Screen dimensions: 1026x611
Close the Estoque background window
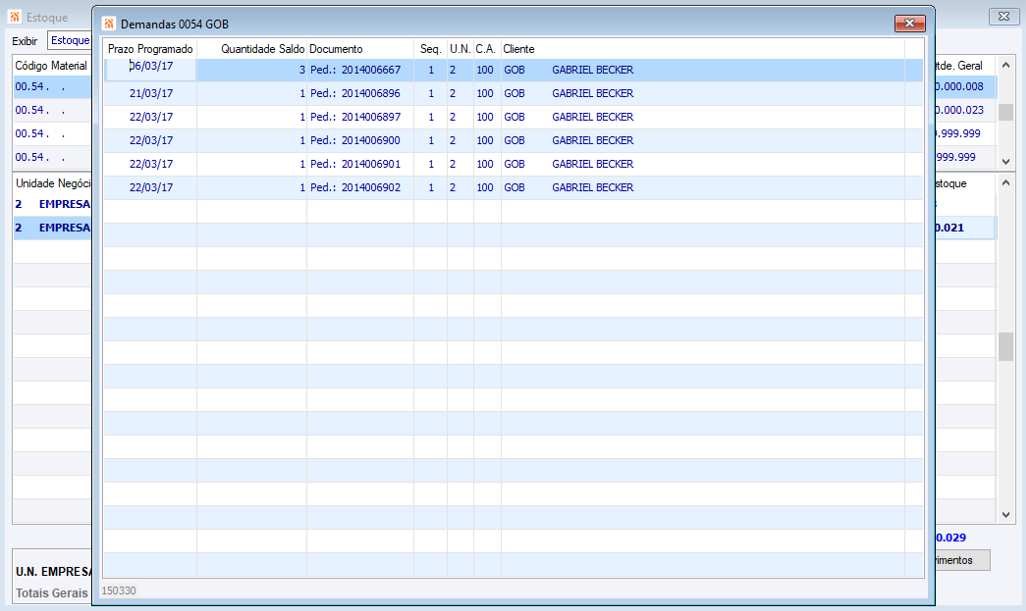pos(1004,16)
